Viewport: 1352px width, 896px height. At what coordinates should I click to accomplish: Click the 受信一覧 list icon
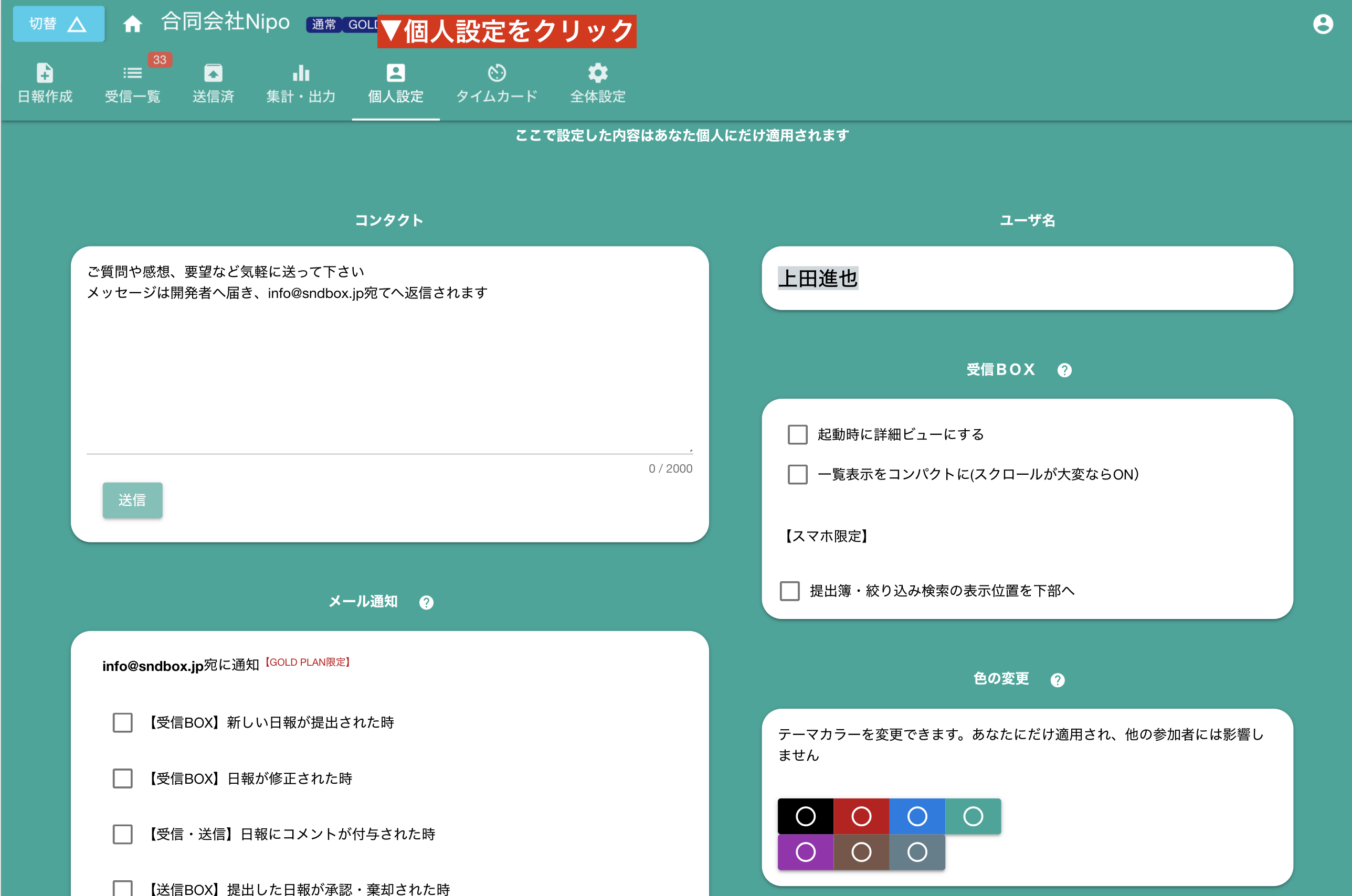pyautogui.click(x=132, y=72)
